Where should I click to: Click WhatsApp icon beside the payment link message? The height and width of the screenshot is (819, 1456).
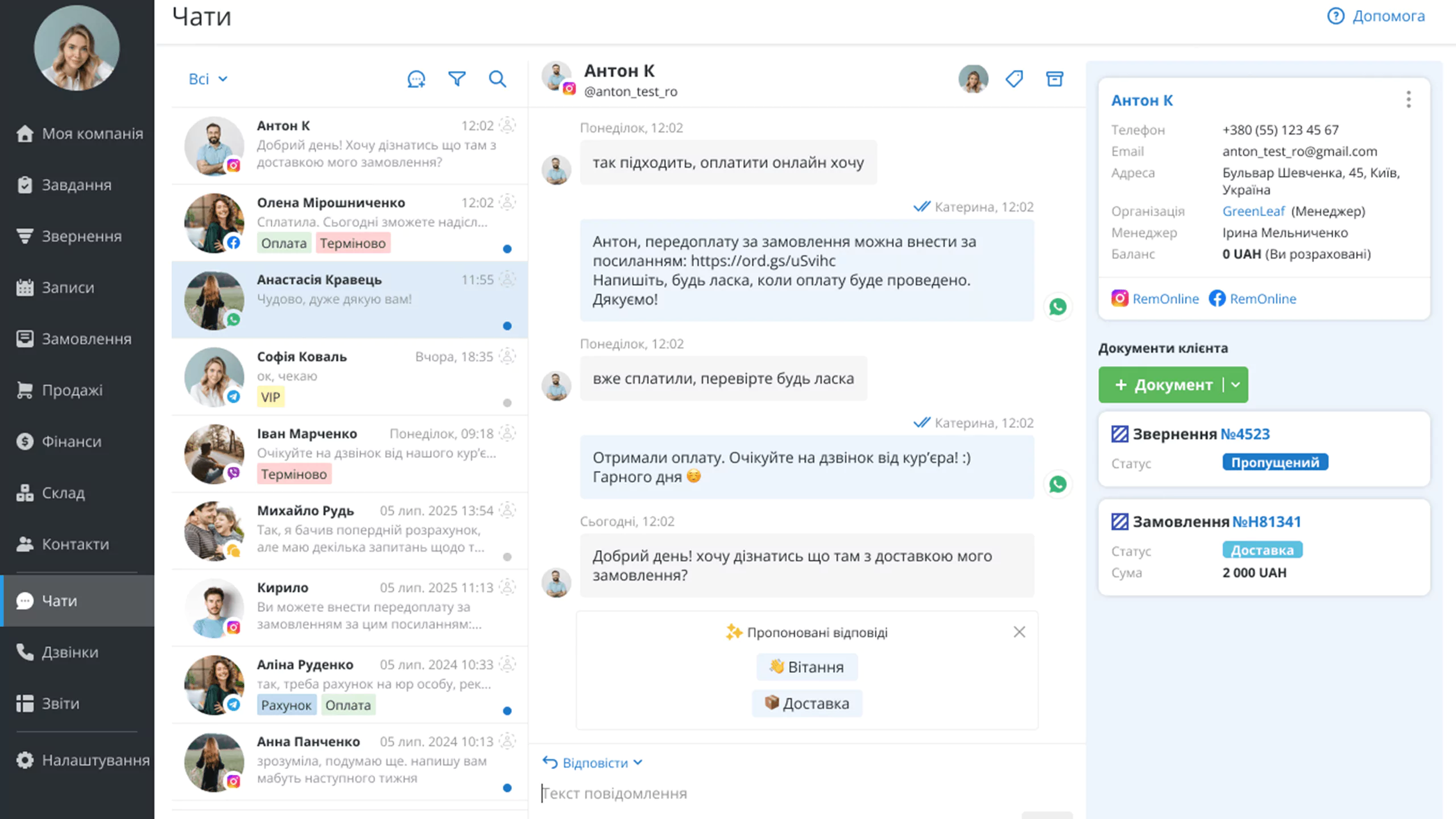pyautogui.click(x=1058, y=307)
